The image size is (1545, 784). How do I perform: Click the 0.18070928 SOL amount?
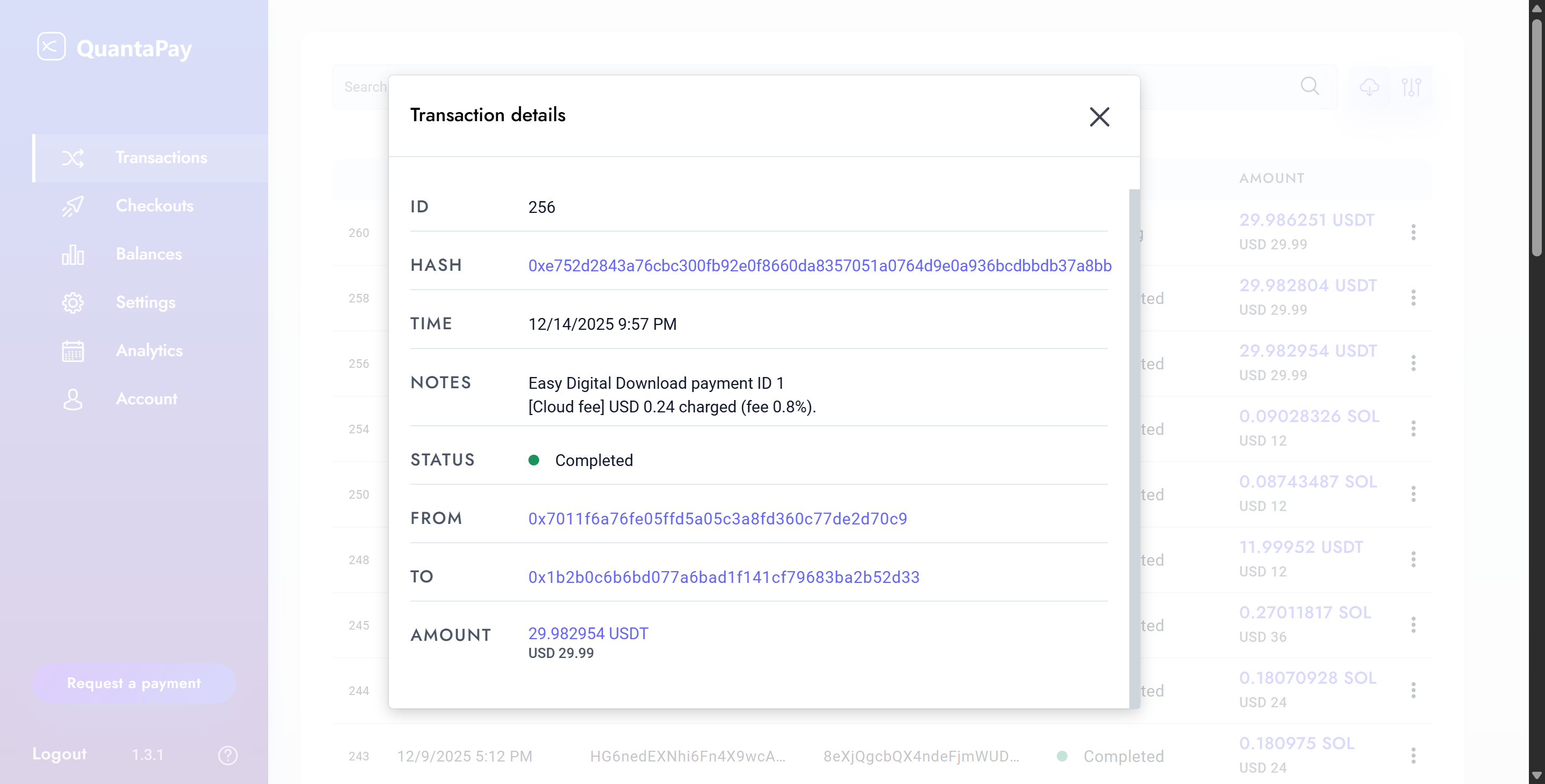click(x=1307, y=677)
